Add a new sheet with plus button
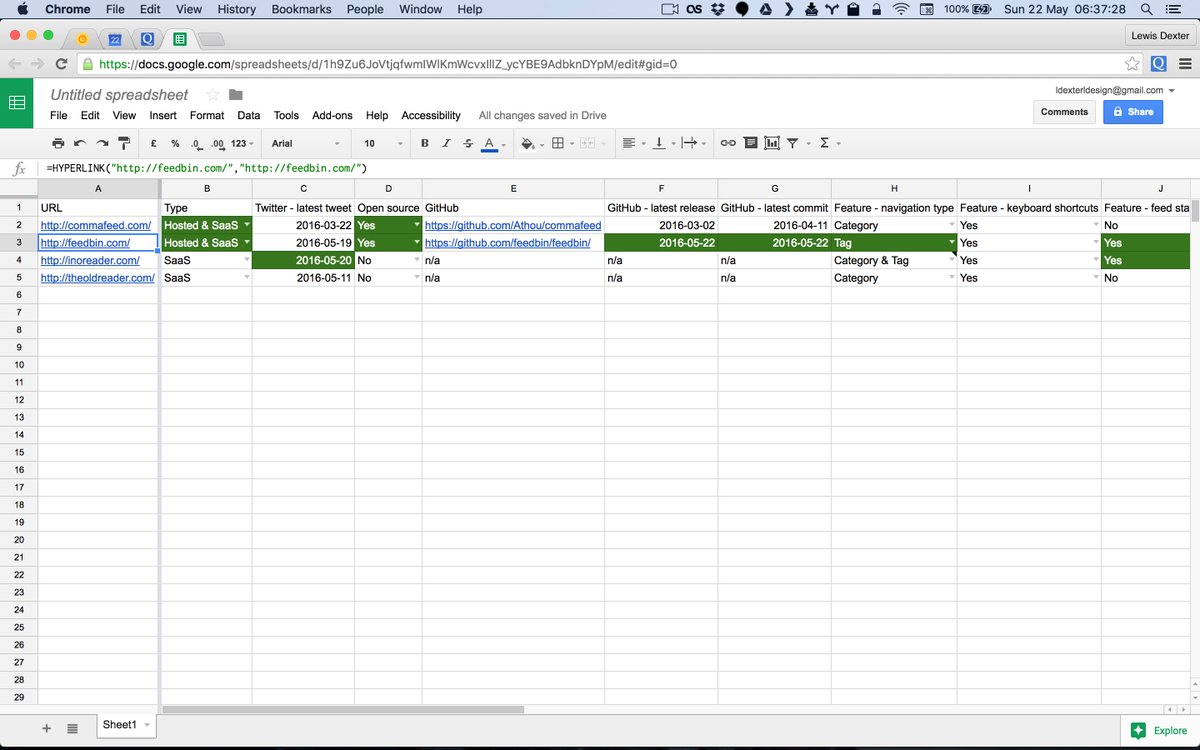This screenshot has height=750, width=1200. coord(46,729)
